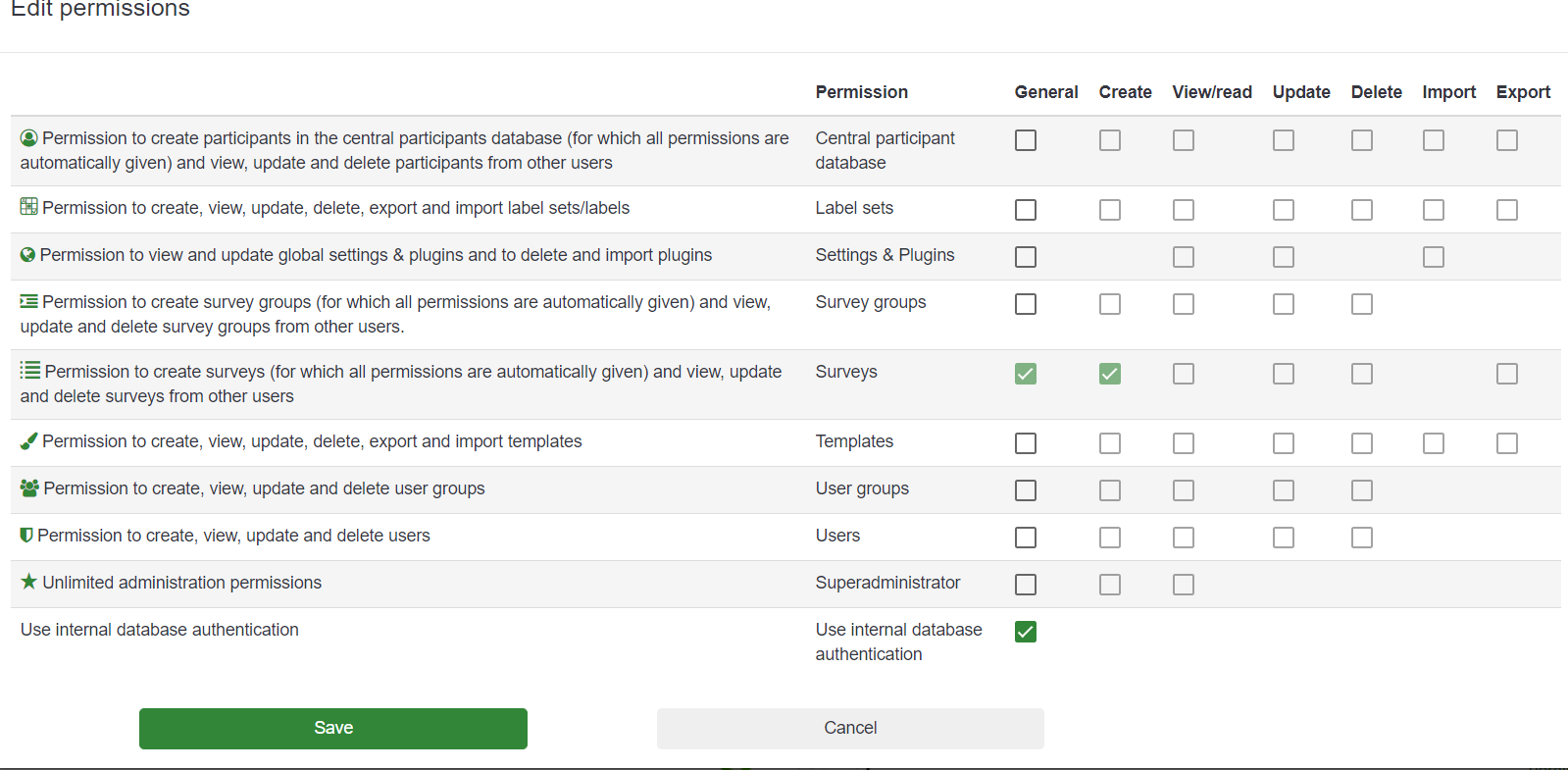
Task: Enable General permission for Label sets
Action: [1026, 210]
